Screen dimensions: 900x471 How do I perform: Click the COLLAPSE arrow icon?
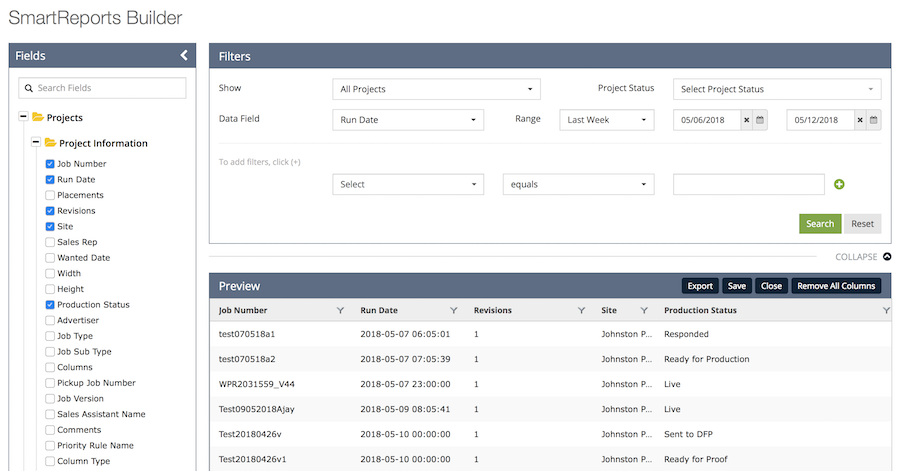point(887,256)
